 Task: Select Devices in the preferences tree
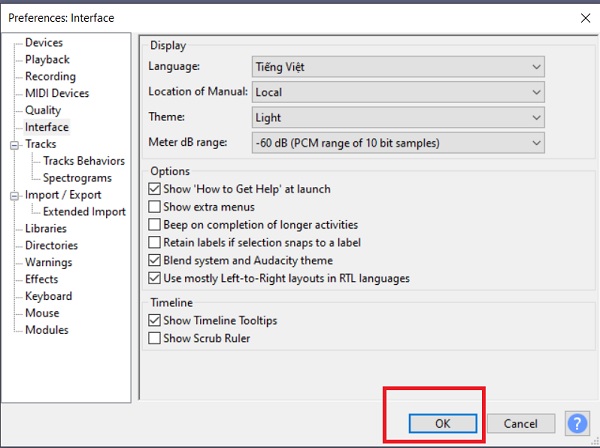44,42
